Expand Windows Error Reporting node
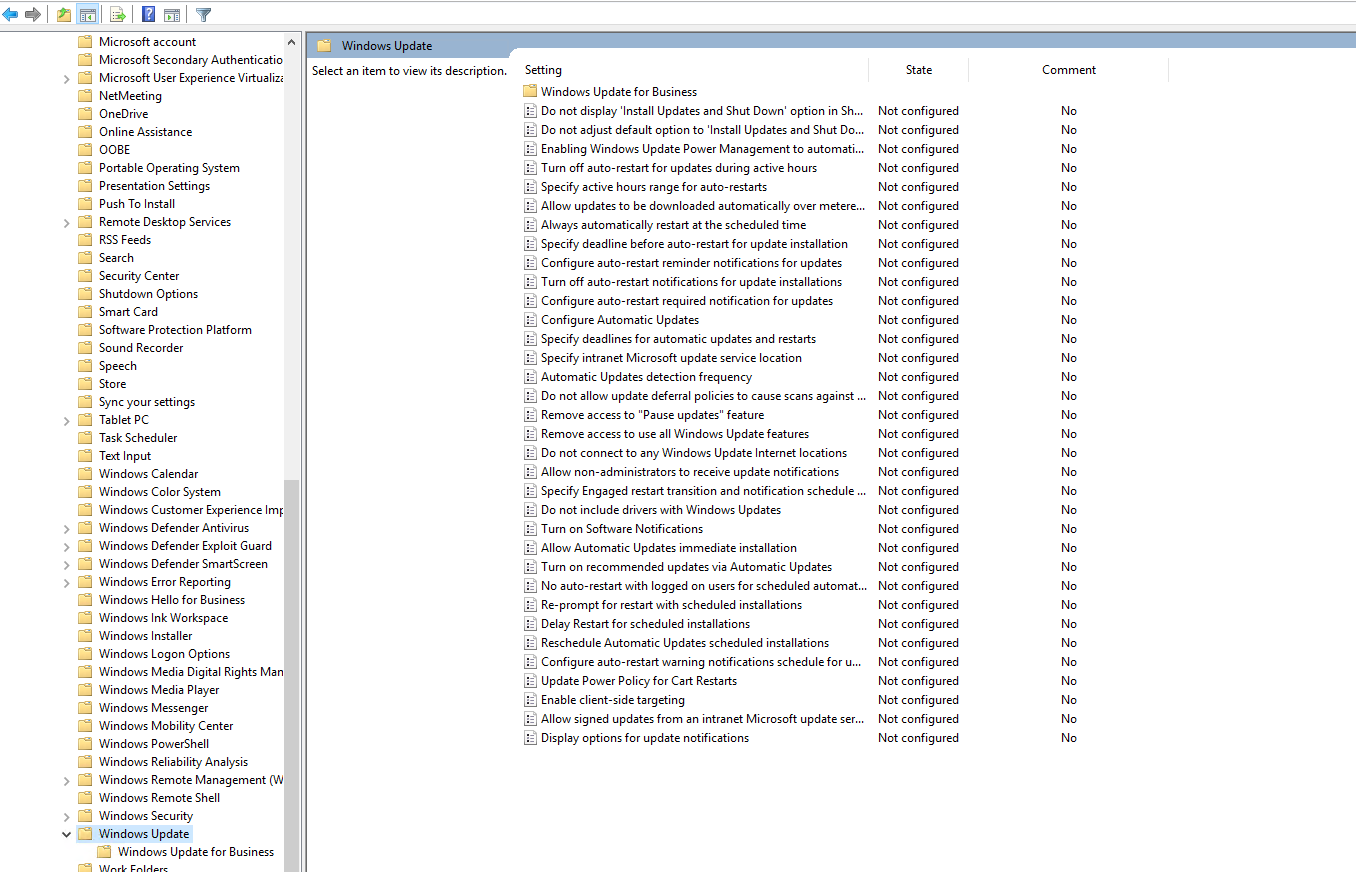1356x872 pixels. coord(67,582)
